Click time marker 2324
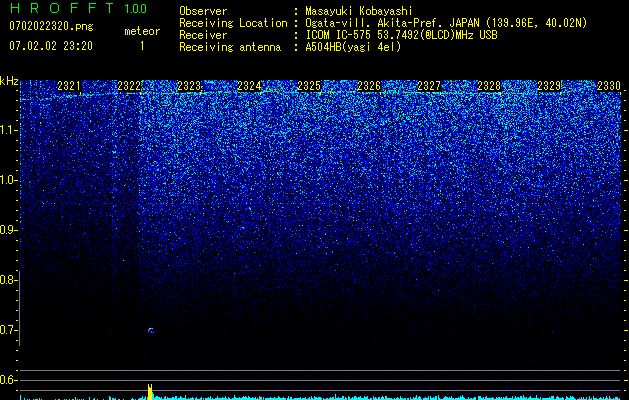Viewport: 629px width, 400px height. (x=249, y=86)
